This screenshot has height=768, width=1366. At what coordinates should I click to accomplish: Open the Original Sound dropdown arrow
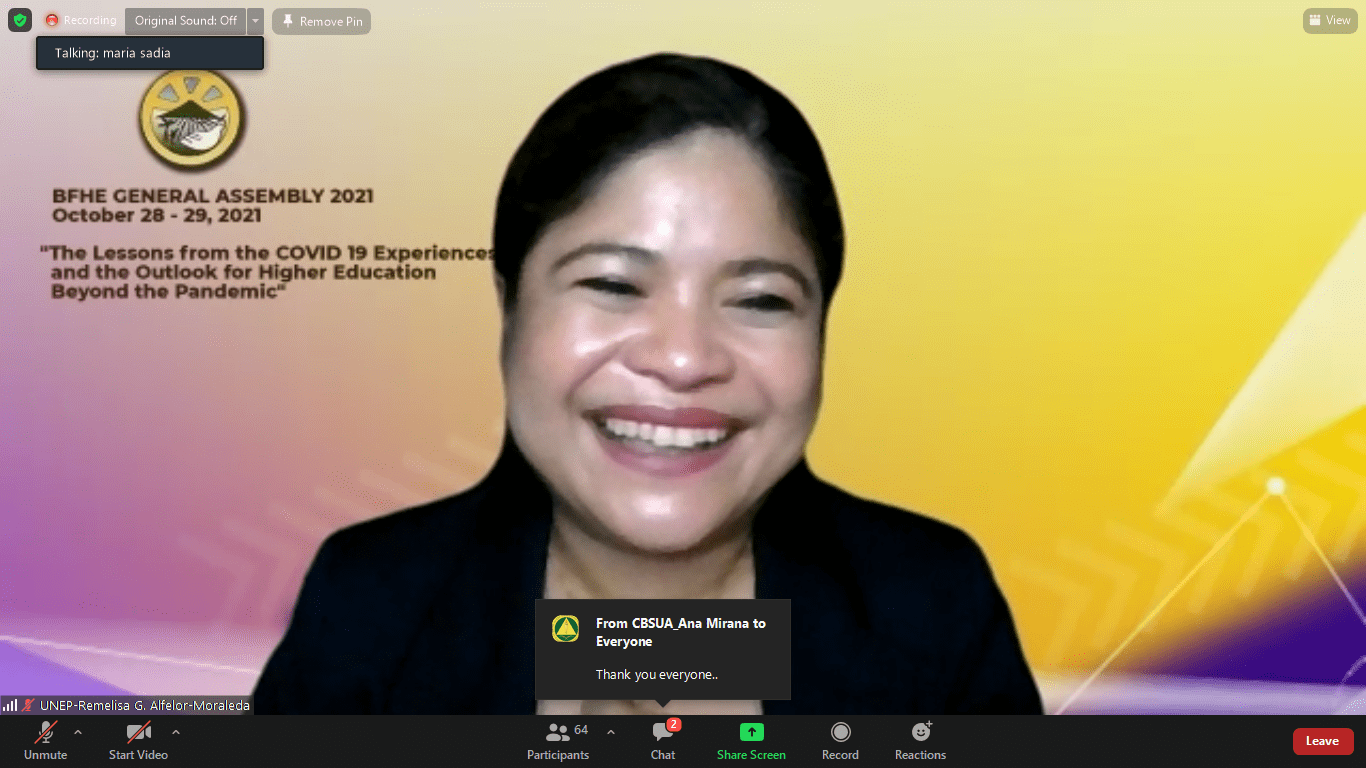pos(255,20)
